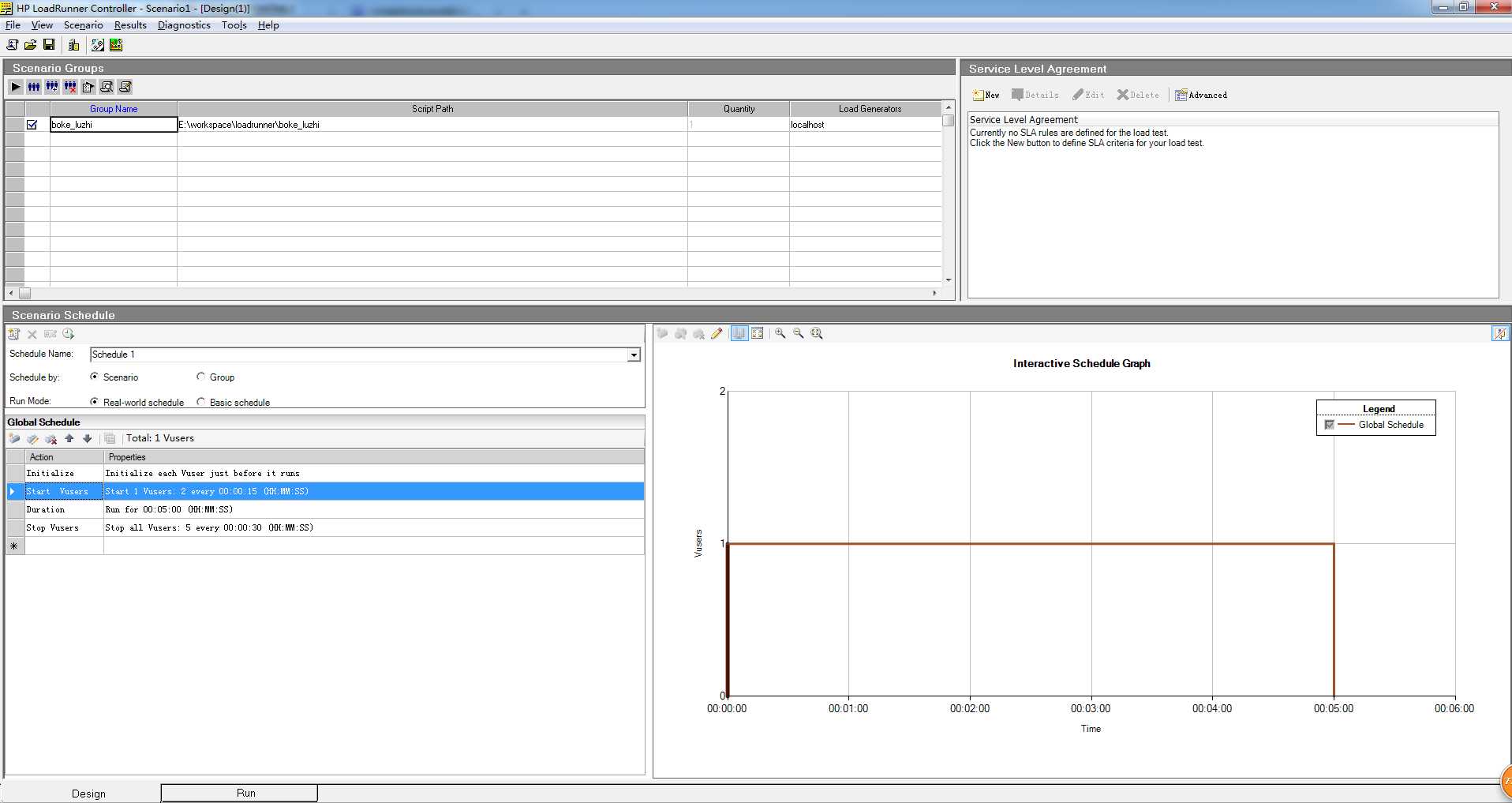
Task: Click the Group Name column header
Action: (x=114, y=109)
